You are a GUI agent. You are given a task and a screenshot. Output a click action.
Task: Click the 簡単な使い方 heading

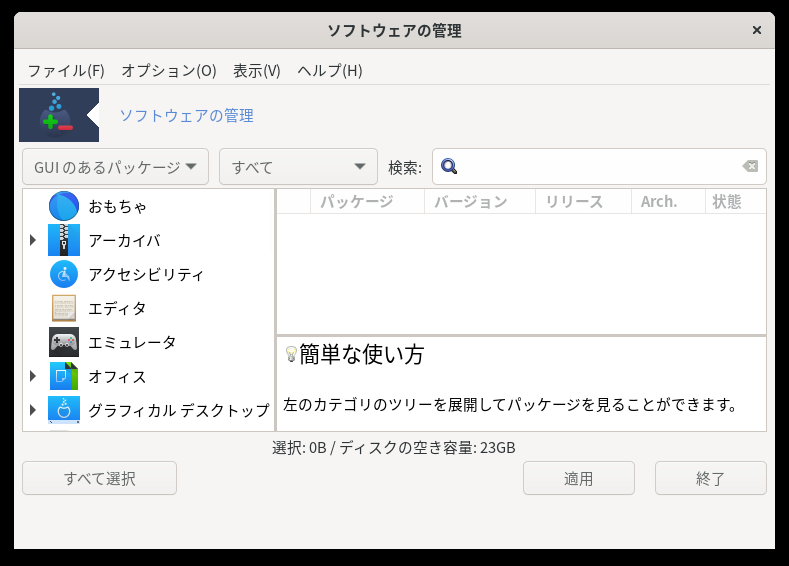(362, 354)
